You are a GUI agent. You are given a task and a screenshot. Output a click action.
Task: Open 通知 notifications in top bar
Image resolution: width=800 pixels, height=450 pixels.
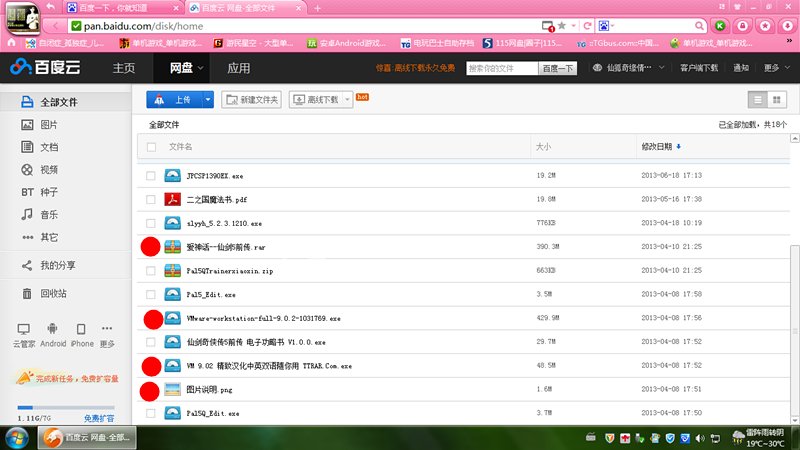click(741, 67)
